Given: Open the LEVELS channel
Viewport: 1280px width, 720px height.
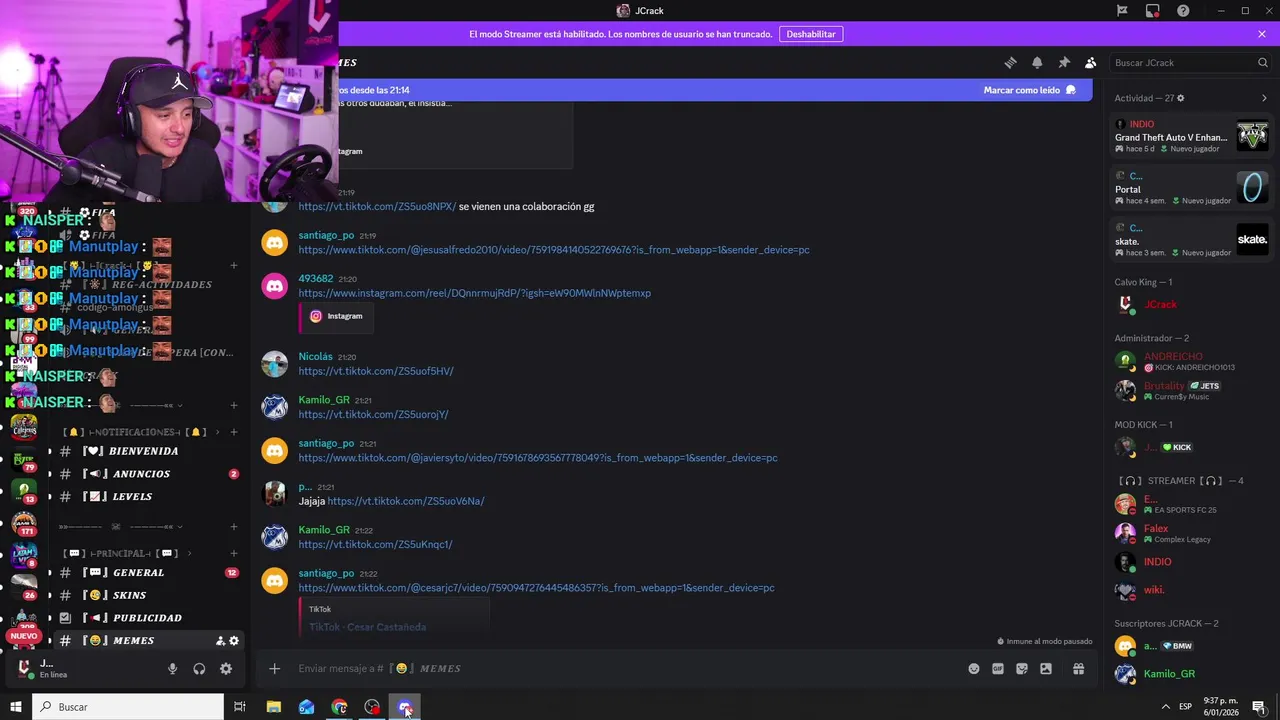Looking at the screenshot, I should tap(148, 497).
